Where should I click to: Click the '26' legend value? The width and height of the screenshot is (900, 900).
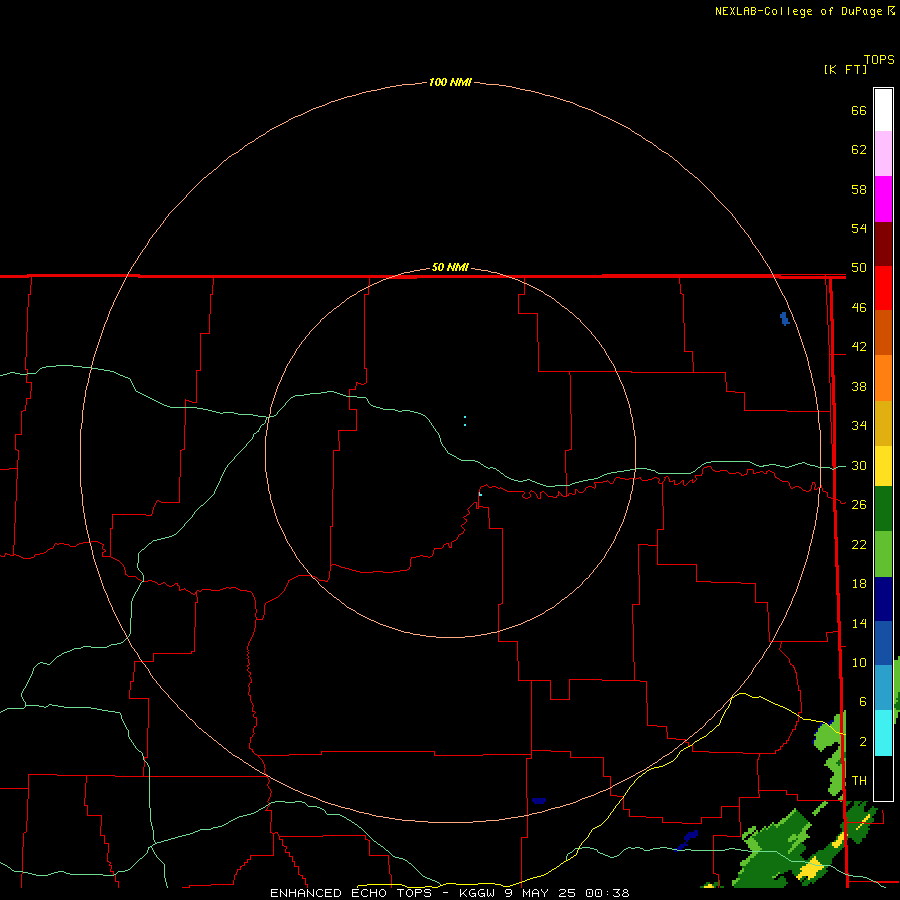[859, 505]
